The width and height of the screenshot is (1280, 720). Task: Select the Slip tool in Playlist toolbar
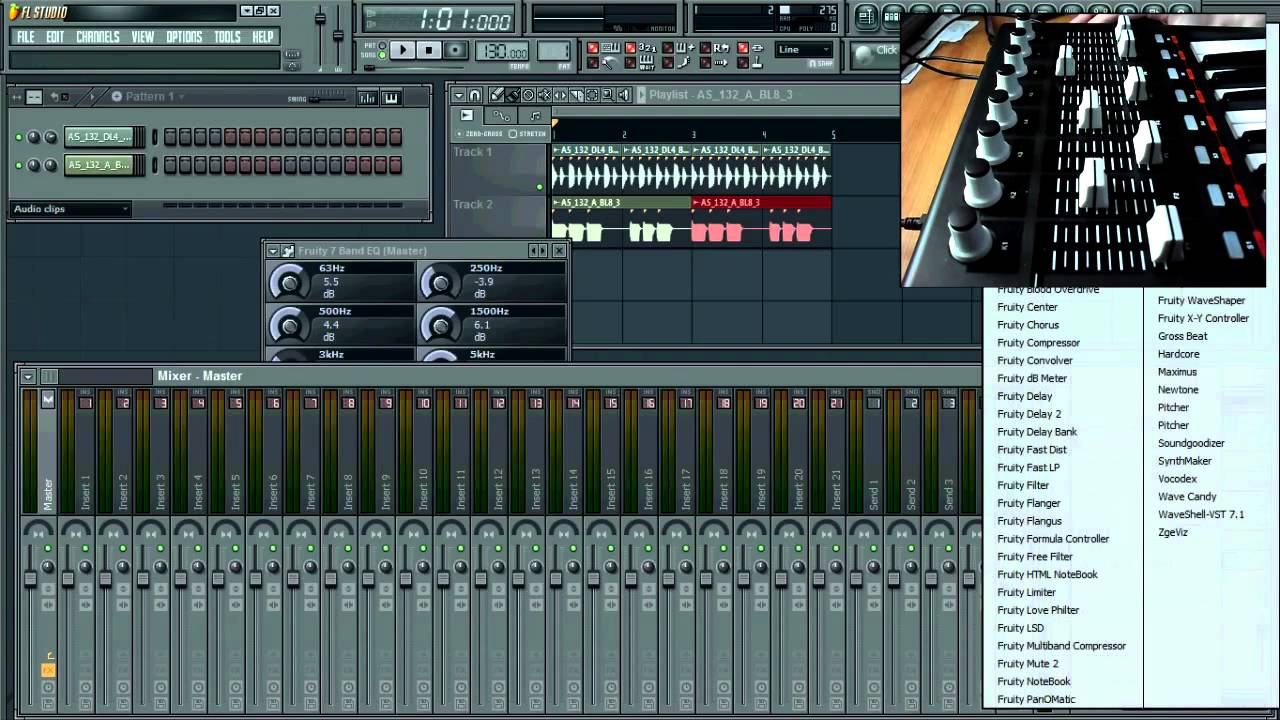(x=560, y=95)
